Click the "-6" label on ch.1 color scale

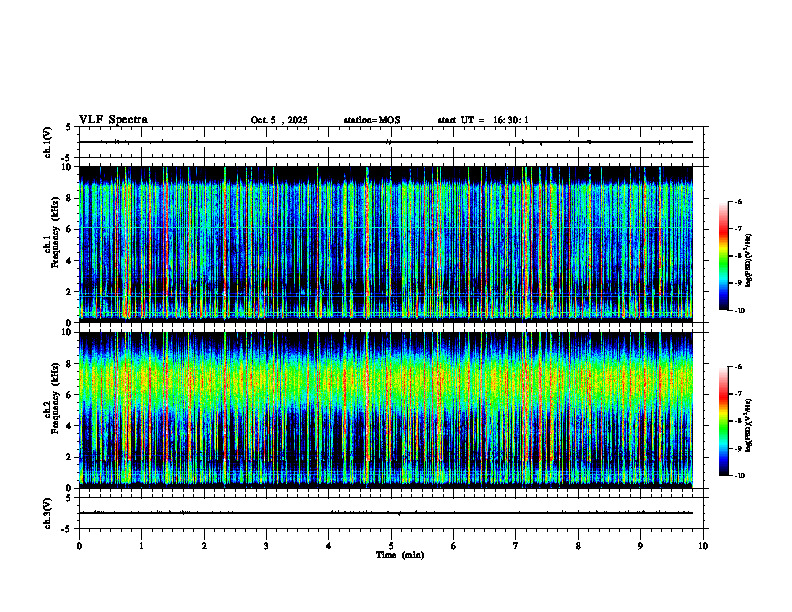point(738,201)
